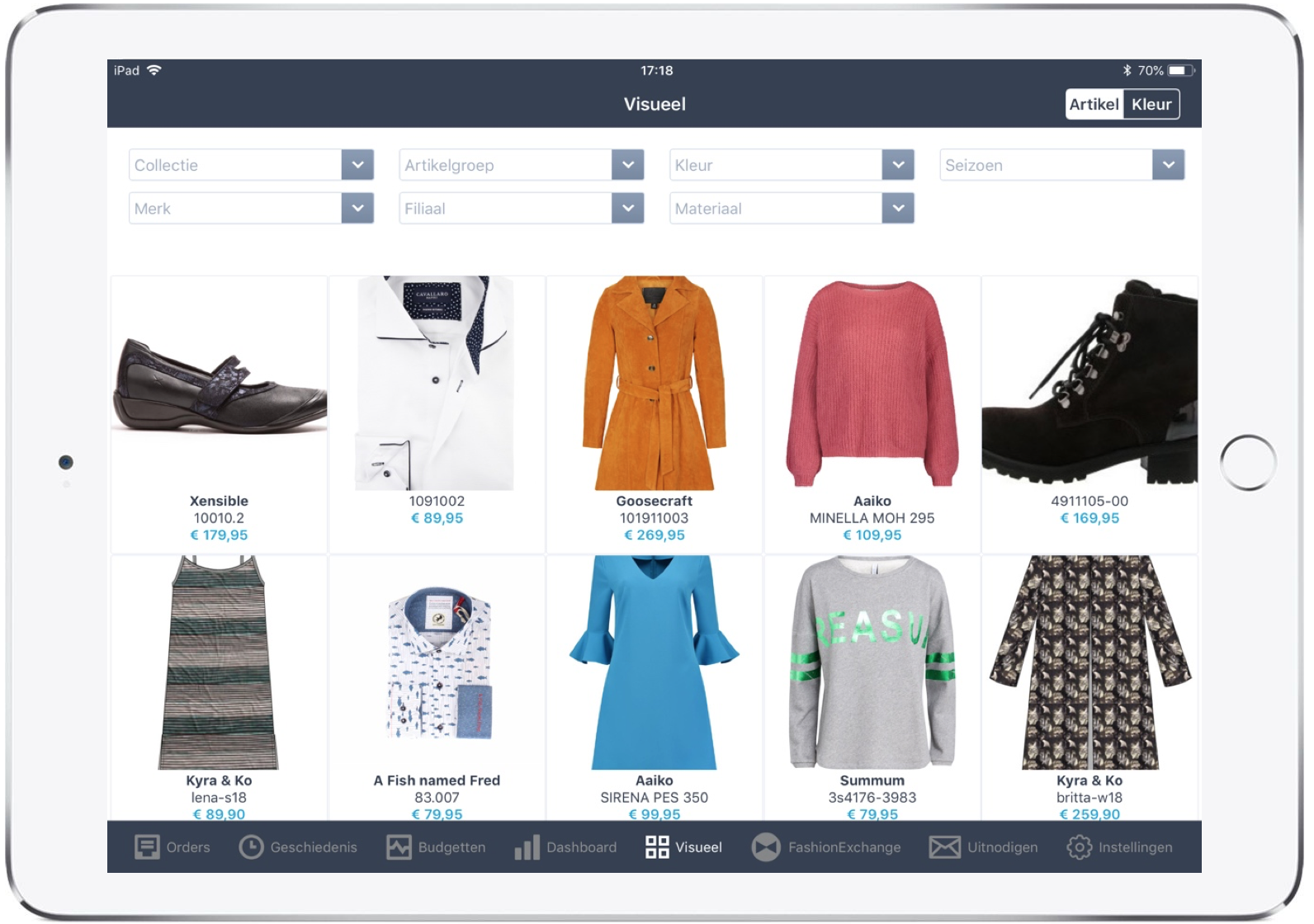Open the Kyra & Ko britta-w18 coat thumbnail
Screen dimensions: 1314x924
(1089, 662)
